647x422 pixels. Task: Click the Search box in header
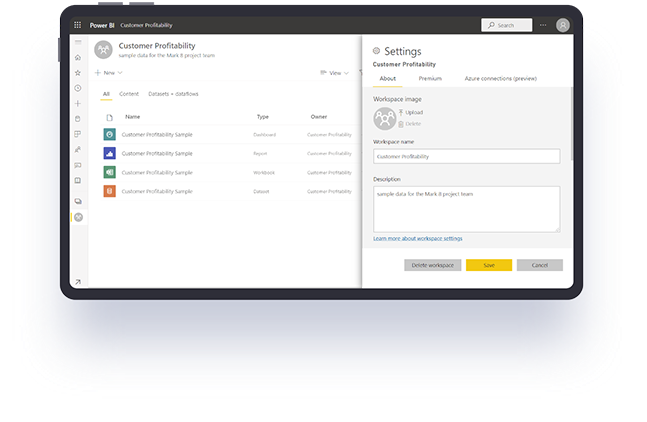[x=507, y=25]
